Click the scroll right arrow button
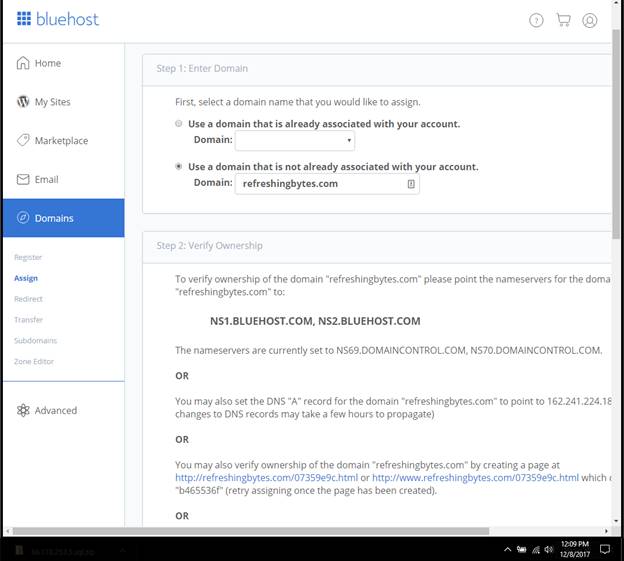The image size is (624, 561). point(606,531)
